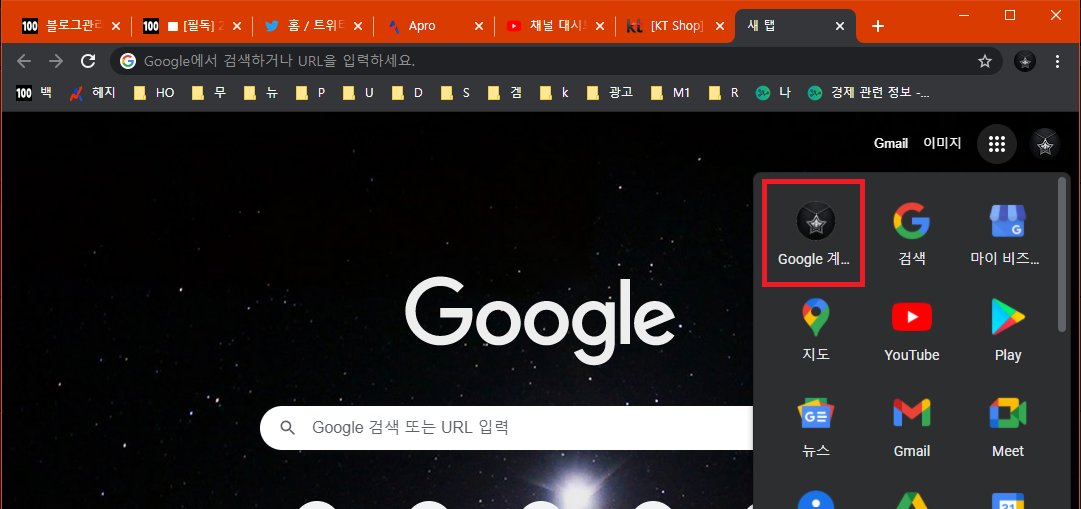The image size is (1081, 509).
Task: Open Chrome three-dot menu
Action: pyautogui.click(x=1058, y=61)
